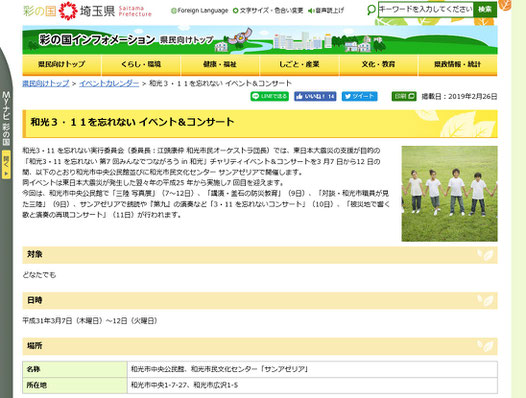Share the page via LINE button
The height and width of the screenshot is (398, 526).
[x=269, y=96]
